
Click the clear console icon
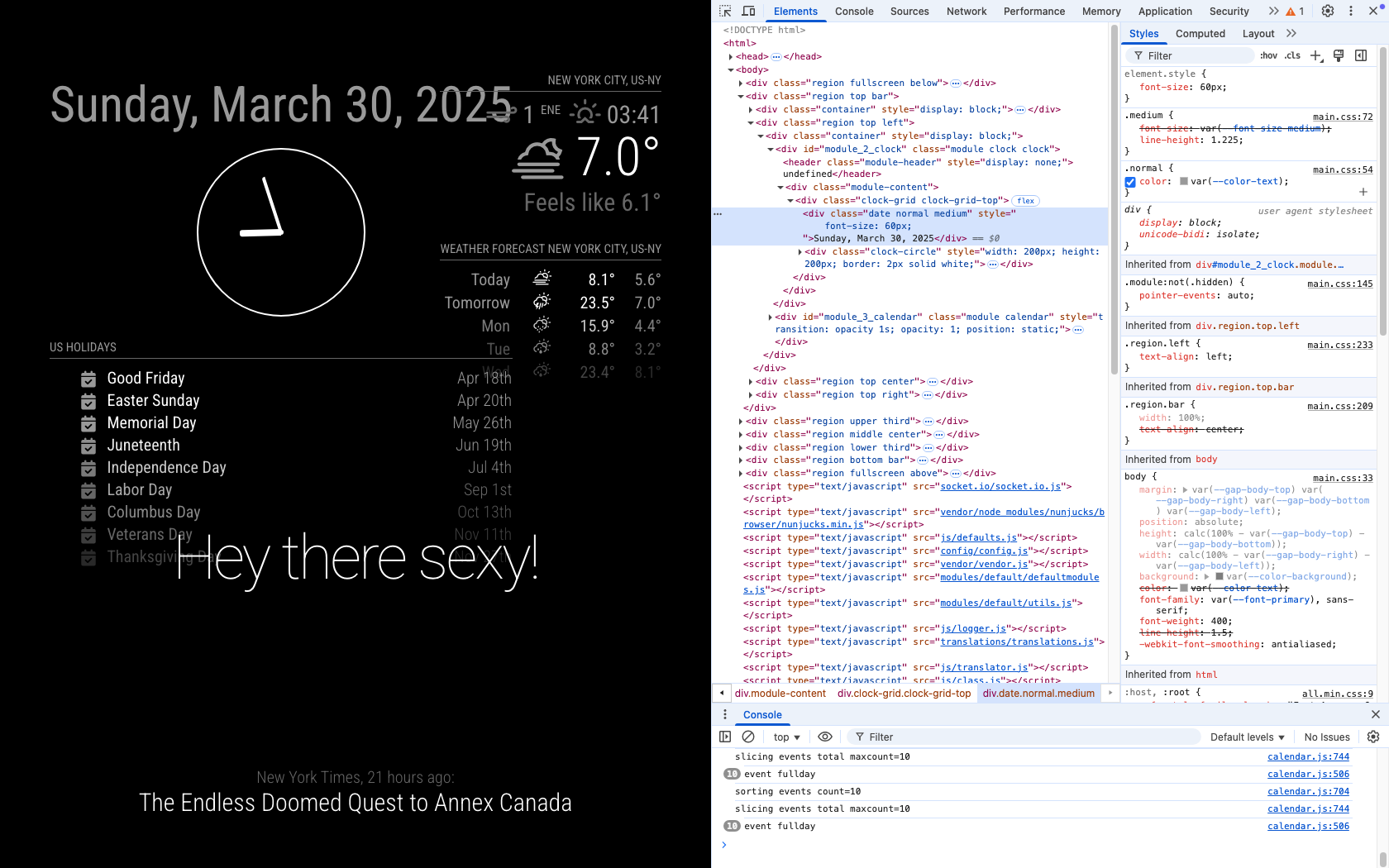(748, 737)
